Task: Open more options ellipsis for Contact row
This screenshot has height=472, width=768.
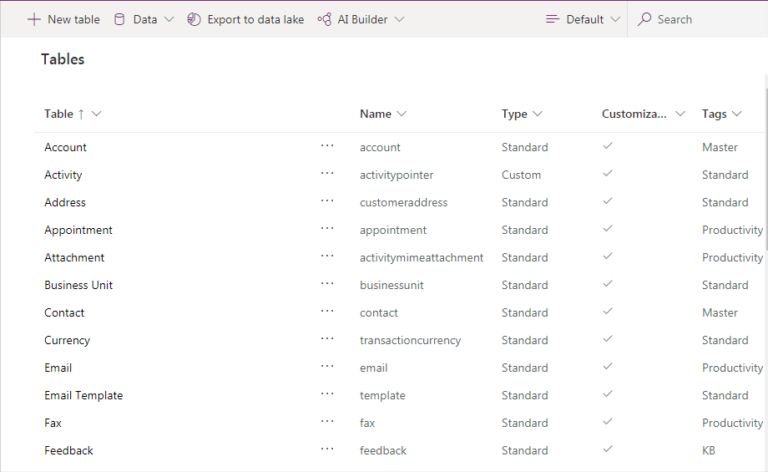Action: pyautogui.click(x=328, y=312)
